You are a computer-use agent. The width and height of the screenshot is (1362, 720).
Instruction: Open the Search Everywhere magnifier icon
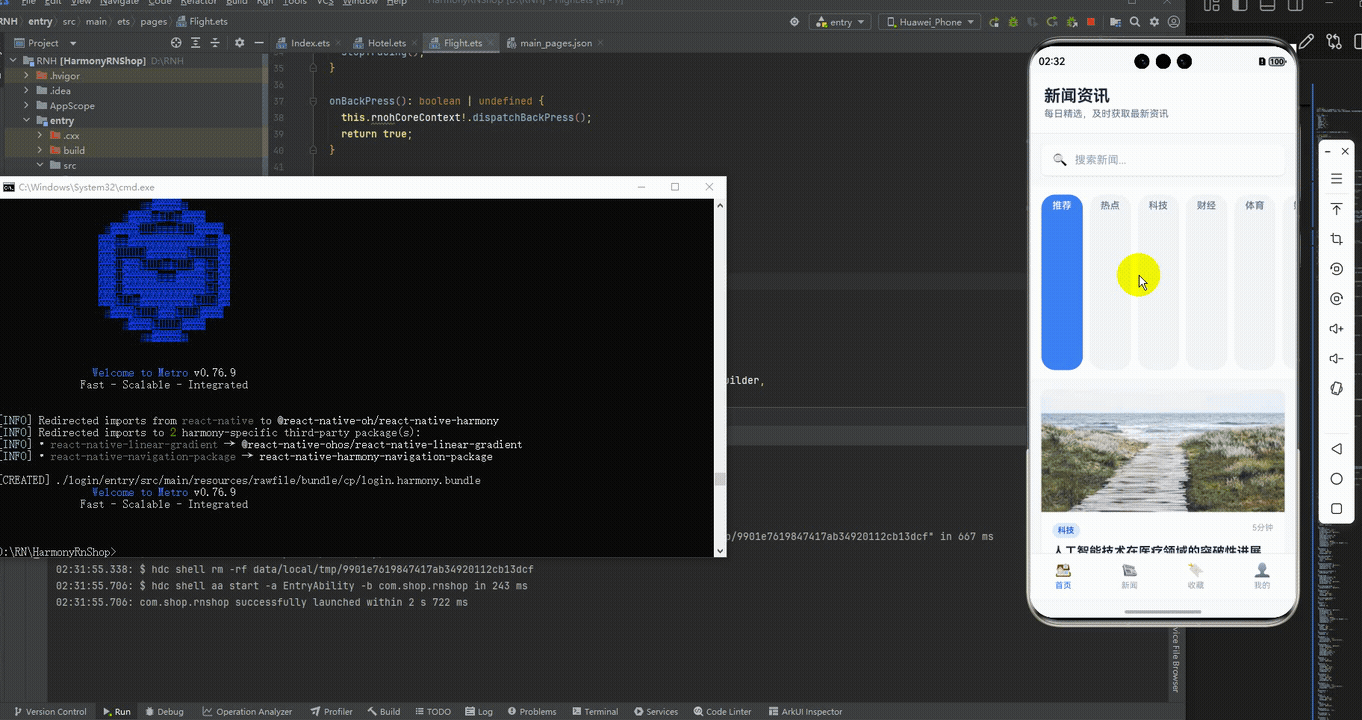[1135, 22]
